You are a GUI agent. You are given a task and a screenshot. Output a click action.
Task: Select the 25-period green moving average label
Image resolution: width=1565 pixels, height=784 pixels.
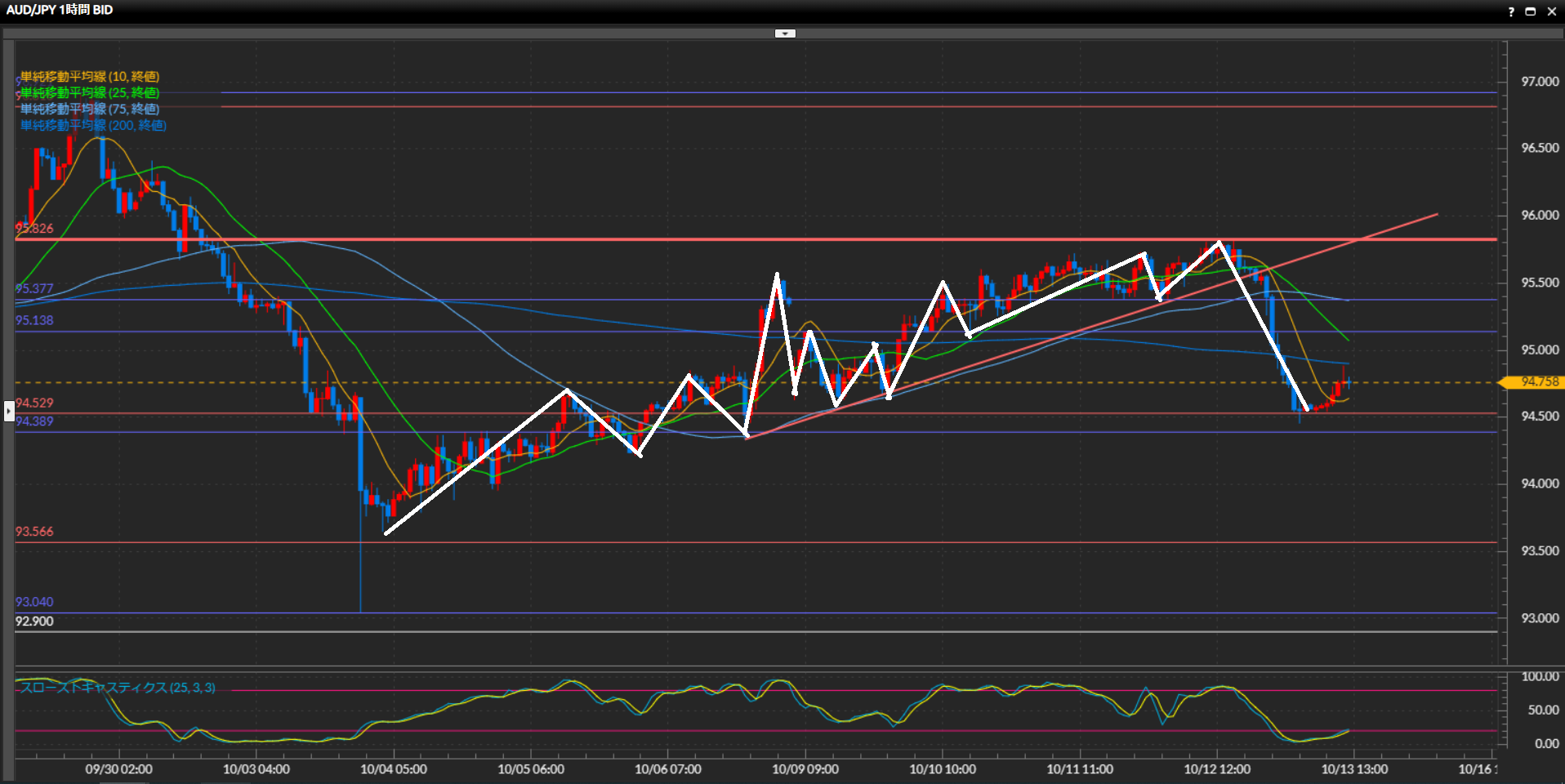point(90,93)
